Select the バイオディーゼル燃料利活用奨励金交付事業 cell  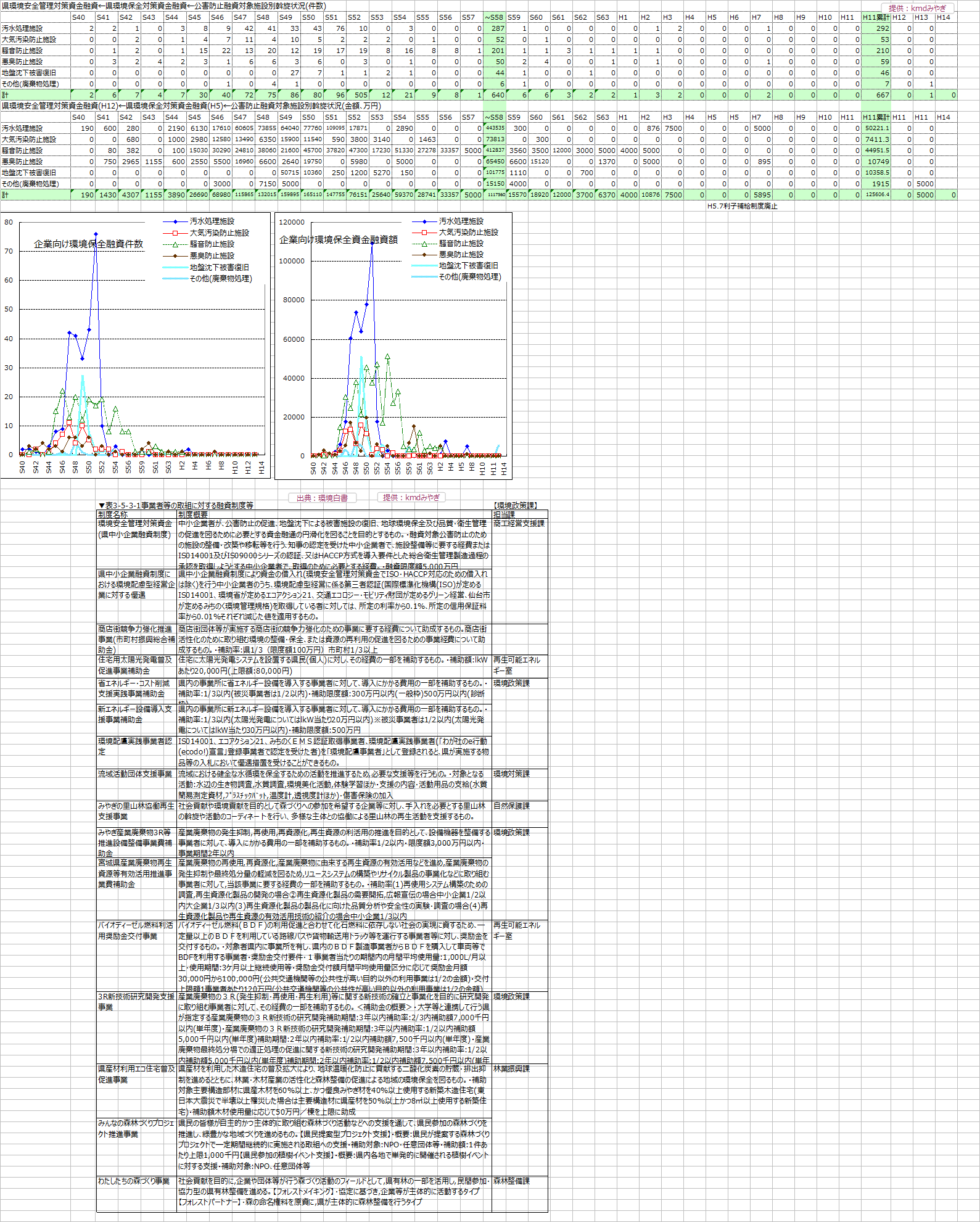pyautogui.click(x=137, y=956)
